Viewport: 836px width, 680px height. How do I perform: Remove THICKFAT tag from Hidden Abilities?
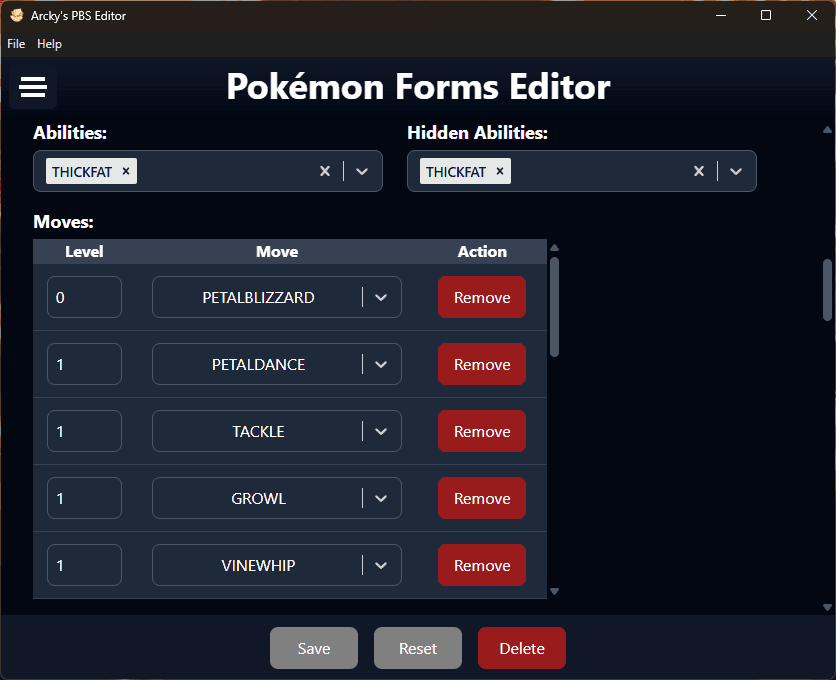point(500,171)
